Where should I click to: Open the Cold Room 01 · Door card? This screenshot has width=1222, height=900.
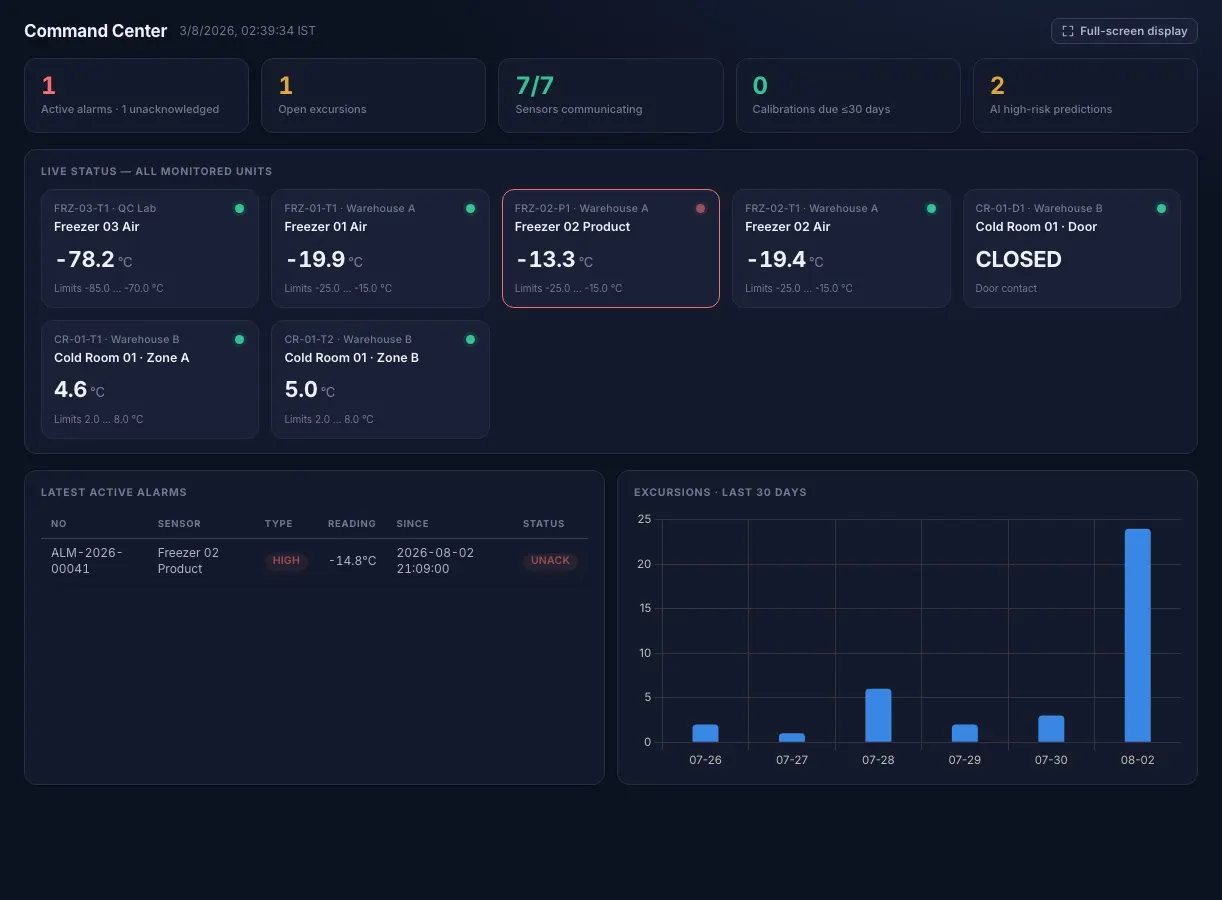[x=1071, y=248]
